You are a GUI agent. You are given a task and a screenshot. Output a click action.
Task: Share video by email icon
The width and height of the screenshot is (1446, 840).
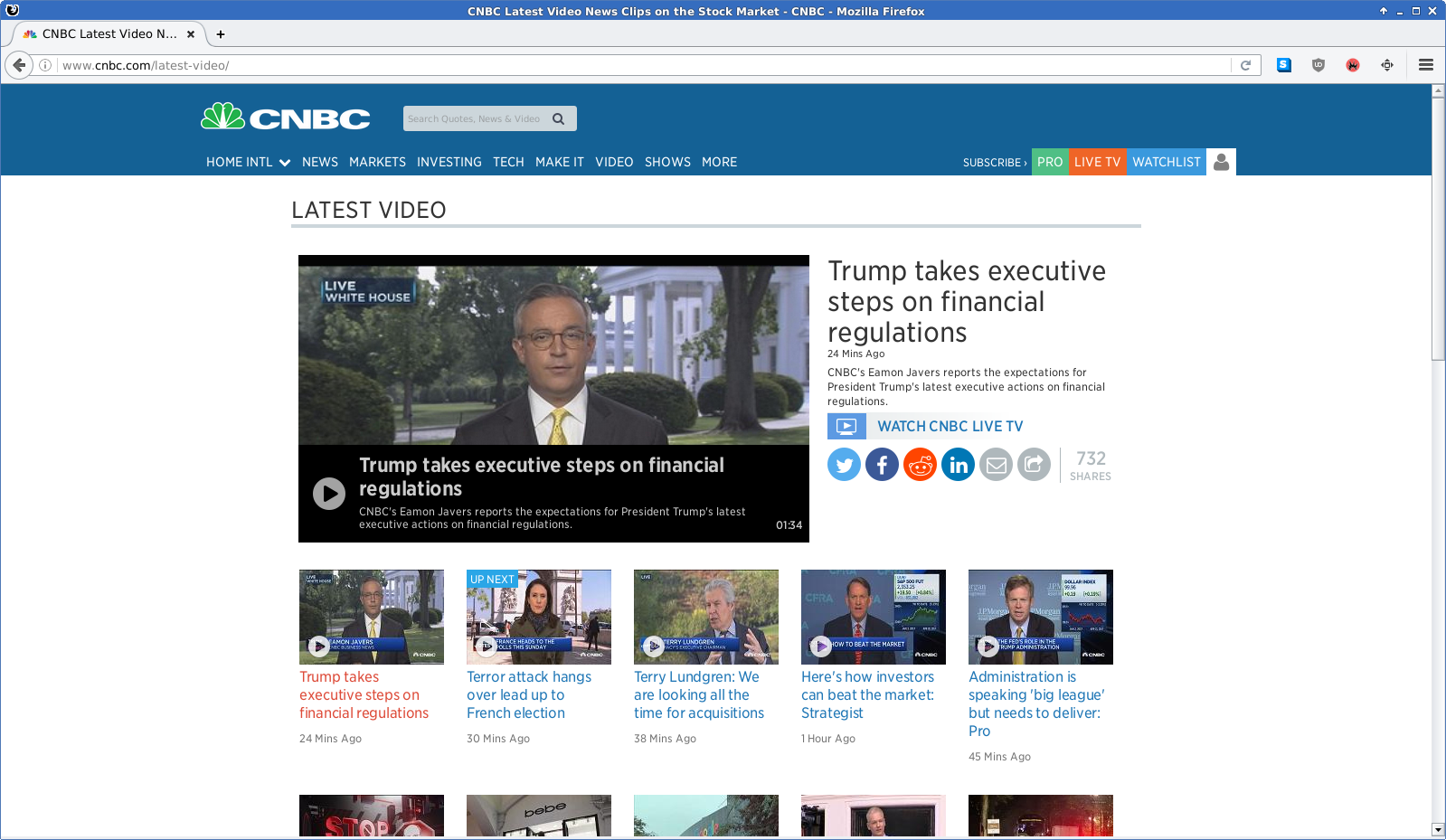996,465
